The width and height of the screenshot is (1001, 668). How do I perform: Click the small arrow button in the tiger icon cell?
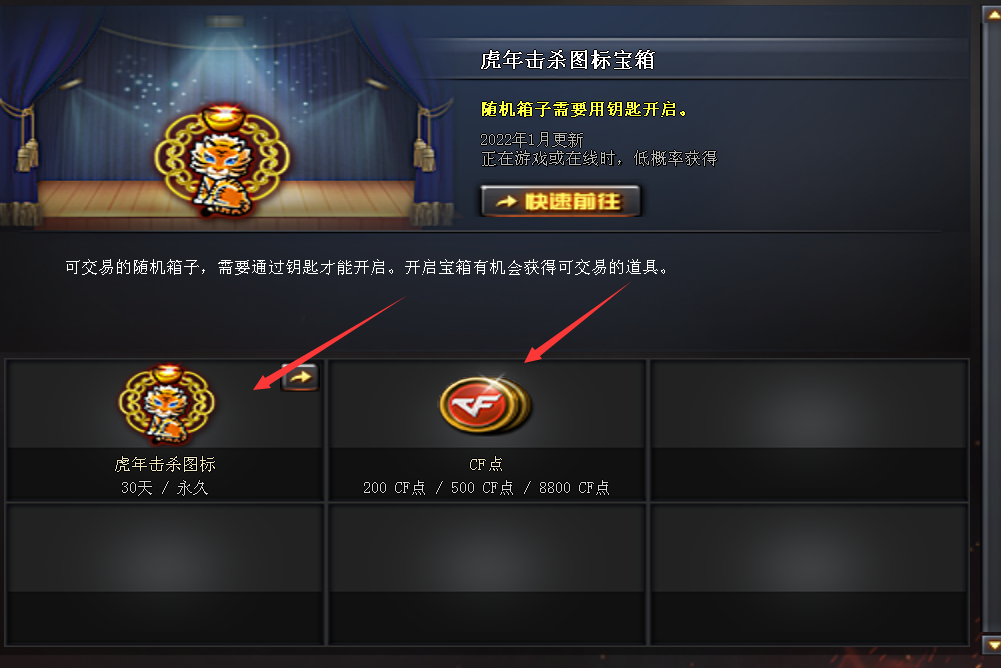click(x=300, y=377)
